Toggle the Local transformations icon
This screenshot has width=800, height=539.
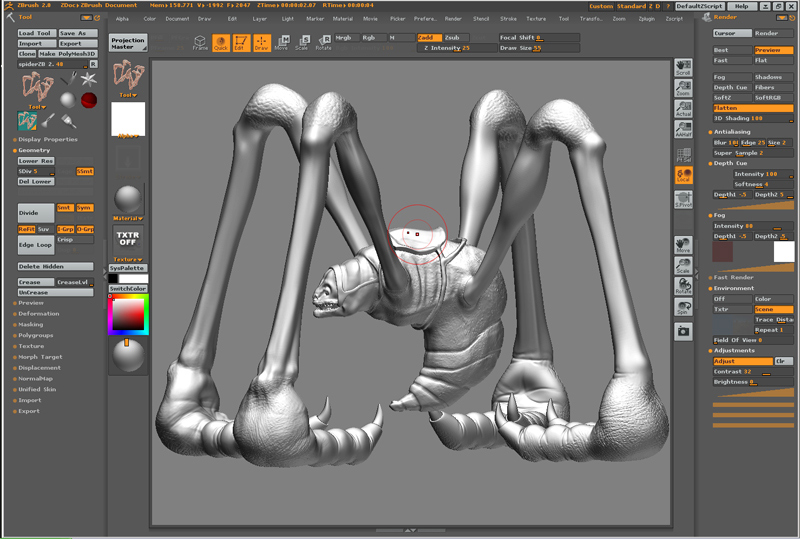pyautogui.click(x=683, y=176)
